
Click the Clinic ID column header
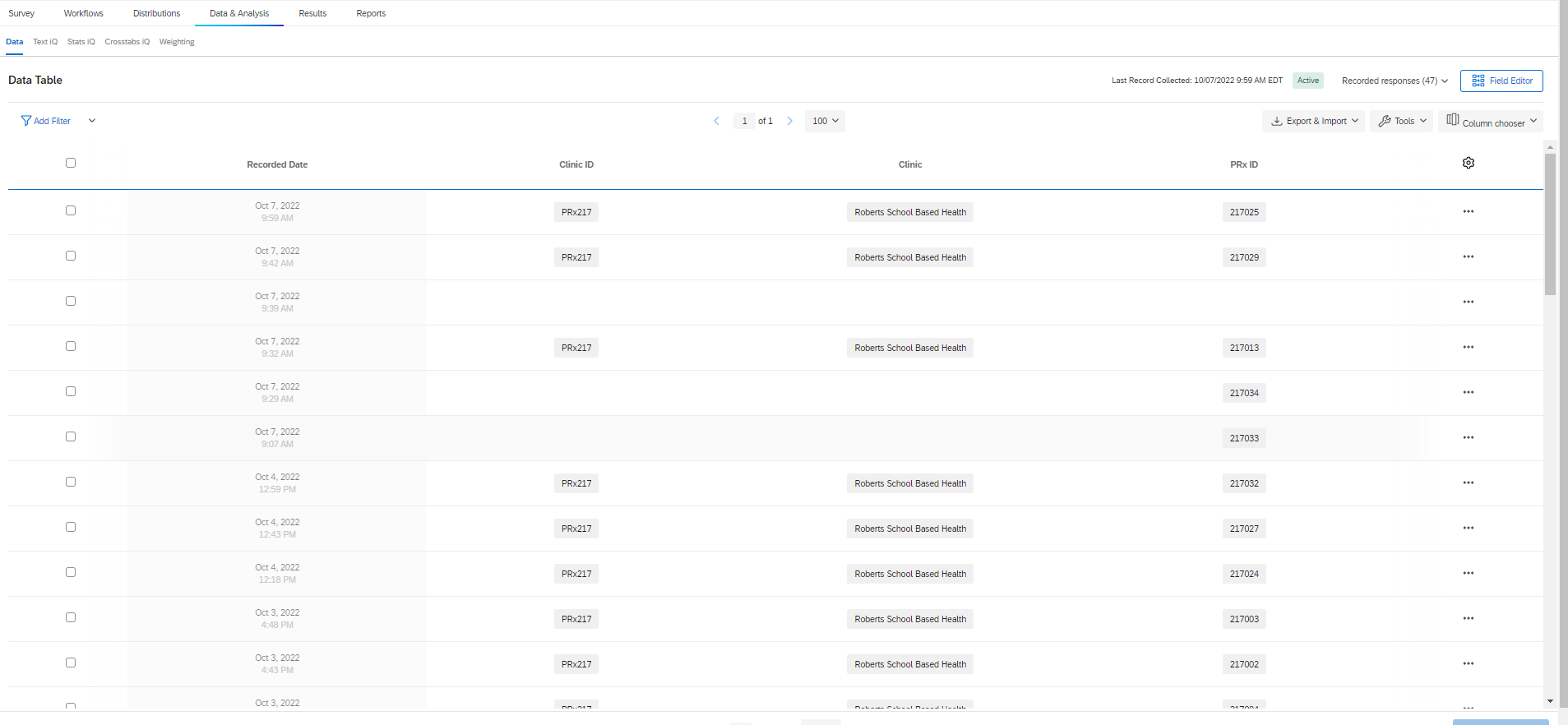tap(576, 164)
